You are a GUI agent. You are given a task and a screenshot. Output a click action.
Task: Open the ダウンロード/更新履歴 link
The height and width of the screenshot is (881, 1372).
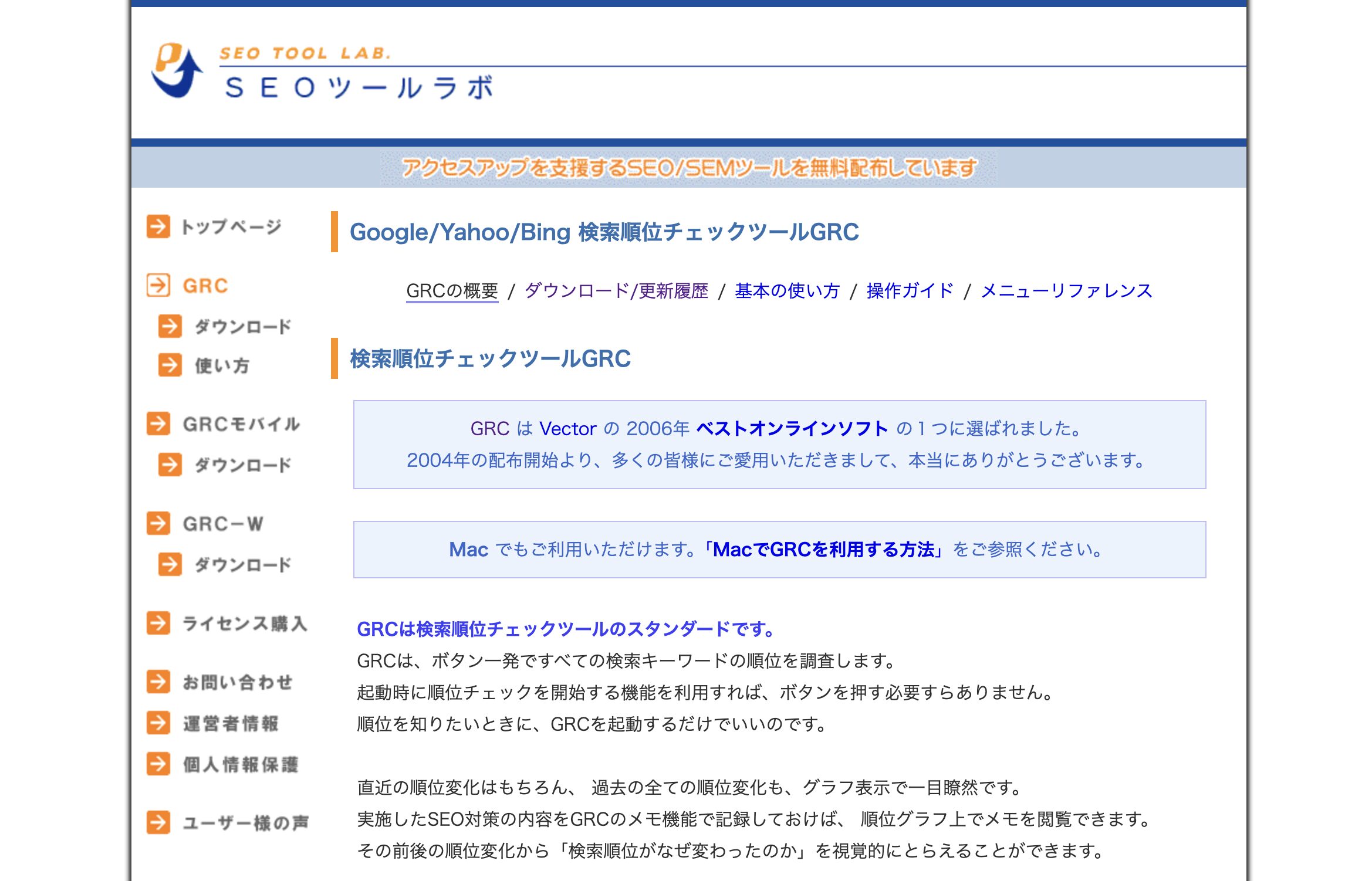(x=616, y=291)
